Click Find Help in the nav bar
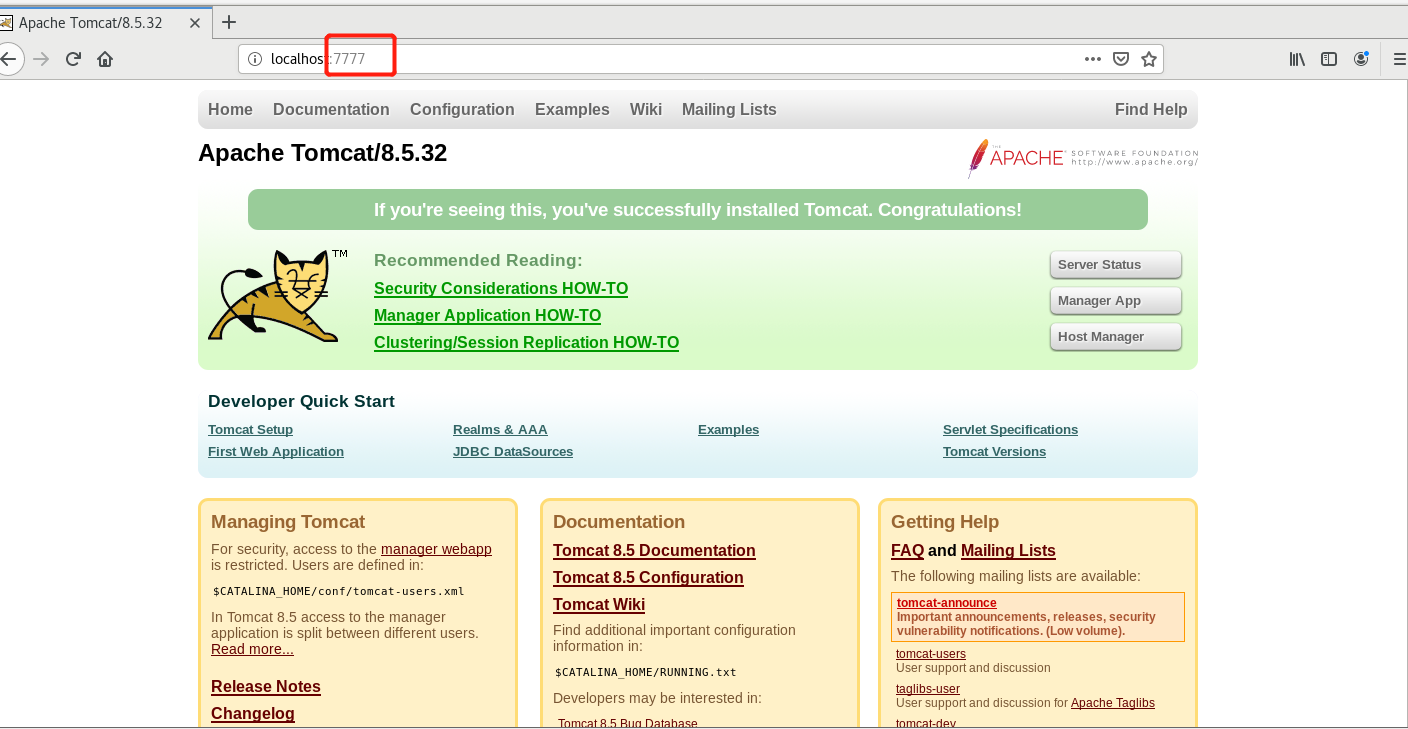The width and height of the screenshot is (1408, 729). point(1151,110)
